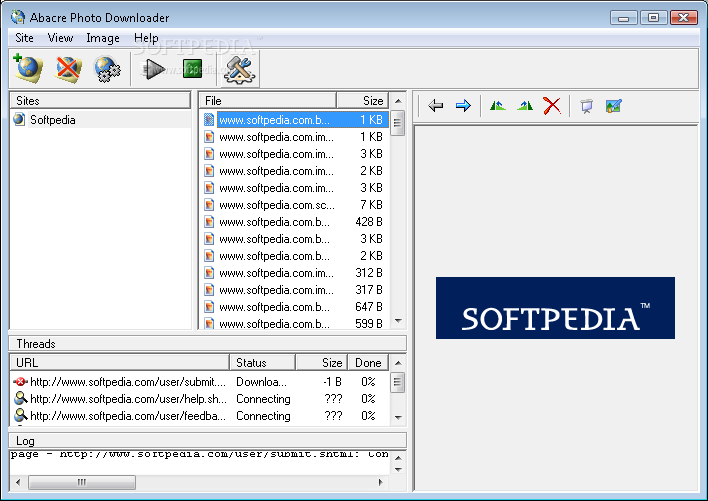
Task: Open the View menu
Action: (61, 38)
